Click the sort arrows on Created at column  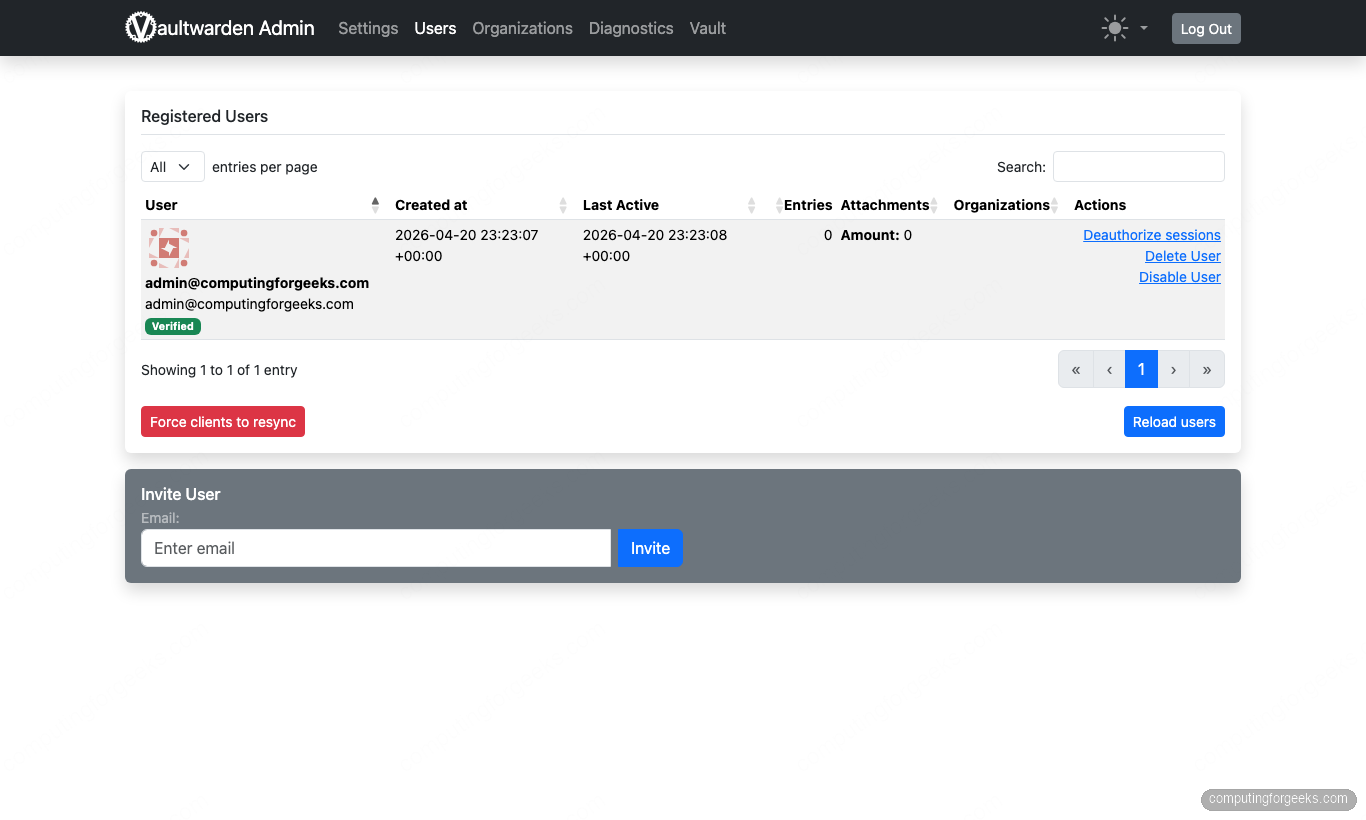(x=563, y=204)
